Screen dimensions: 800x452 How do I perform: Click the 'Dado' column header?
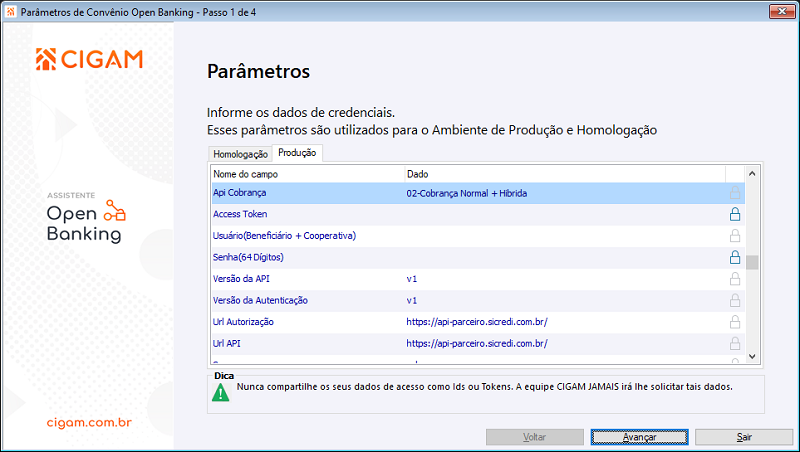point(565,174)
